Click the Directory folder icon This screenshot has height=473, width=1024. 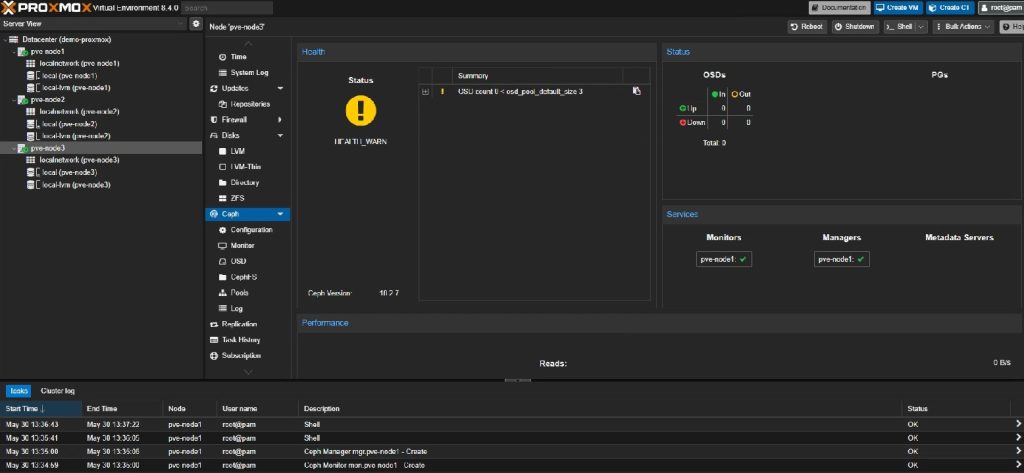point(223,183)
